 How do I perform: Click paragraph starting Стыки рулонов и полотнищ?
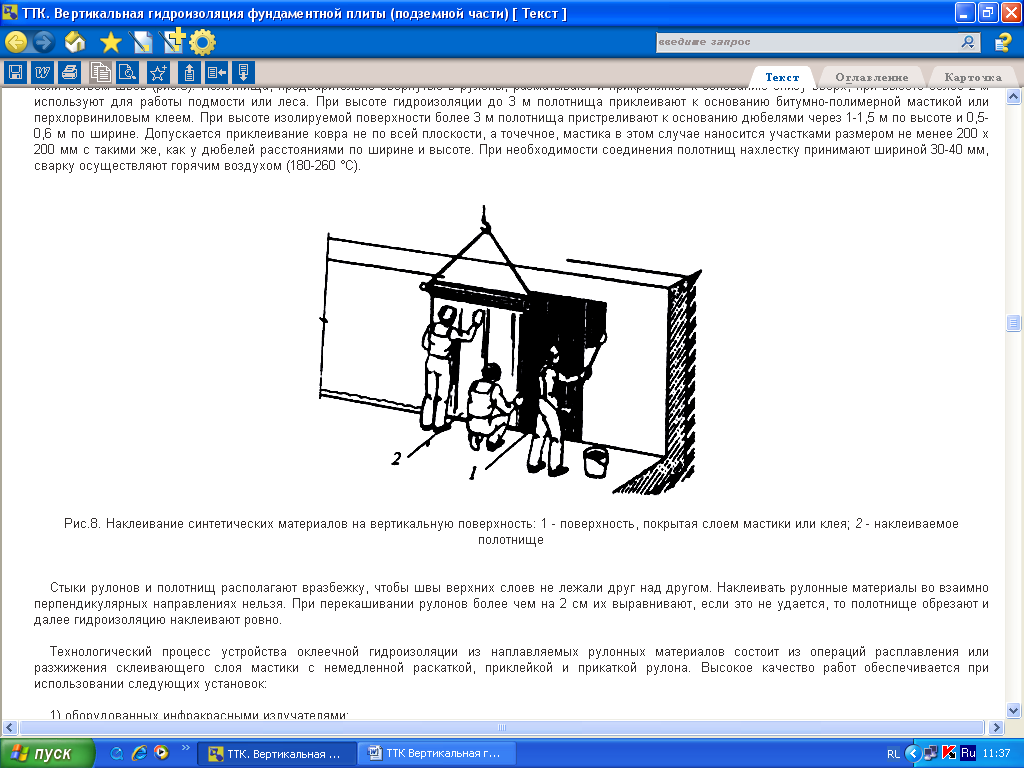[x=511, y=603]
